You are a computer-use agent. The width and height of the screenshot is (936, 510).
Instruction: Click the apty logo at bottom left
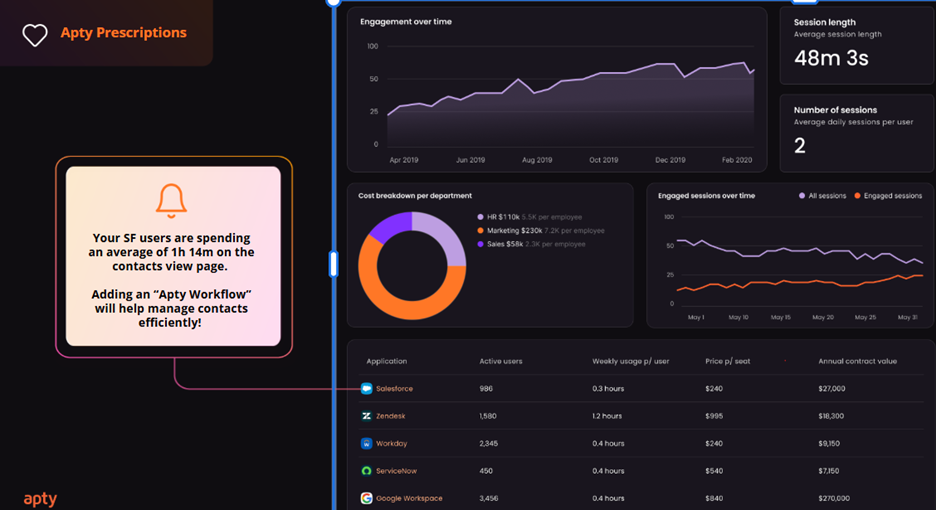point(39,497)
